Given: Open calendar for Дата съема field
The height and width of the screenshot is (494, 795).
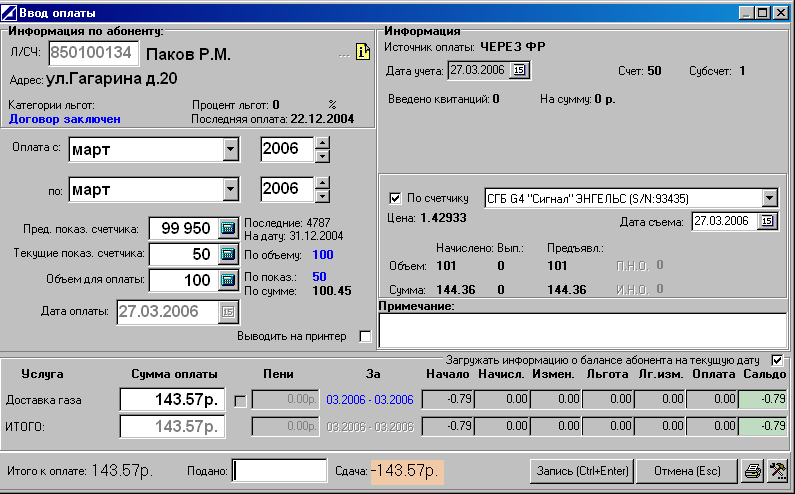Looking at the screenshot, I should coord(767,221).
